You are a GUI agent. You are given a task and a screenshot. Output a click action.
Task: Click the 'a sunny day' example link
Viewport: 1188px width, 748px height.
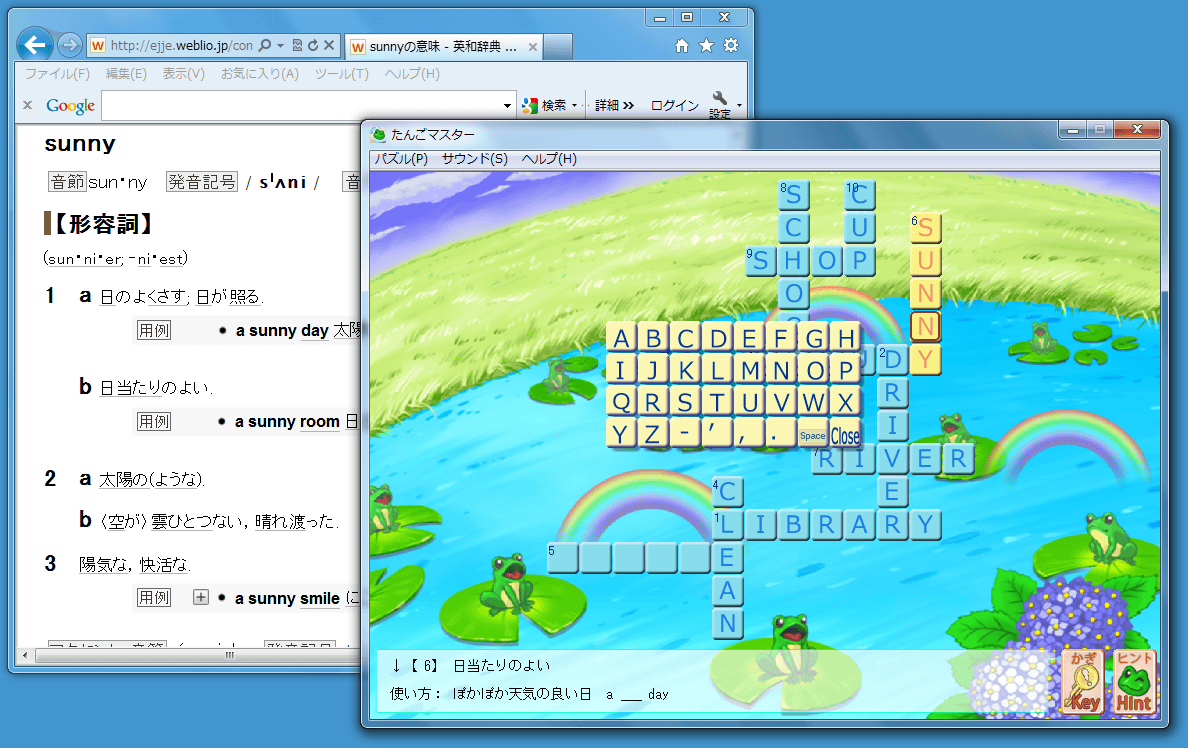282,330
